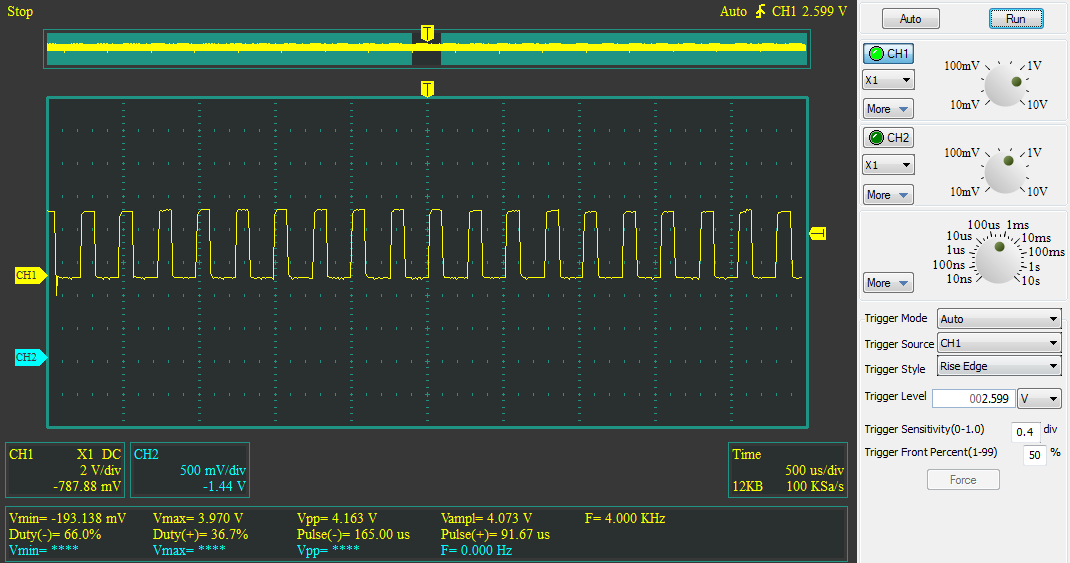Click the Pulse(+)= 91.67 us measurement

click(495, 534)
